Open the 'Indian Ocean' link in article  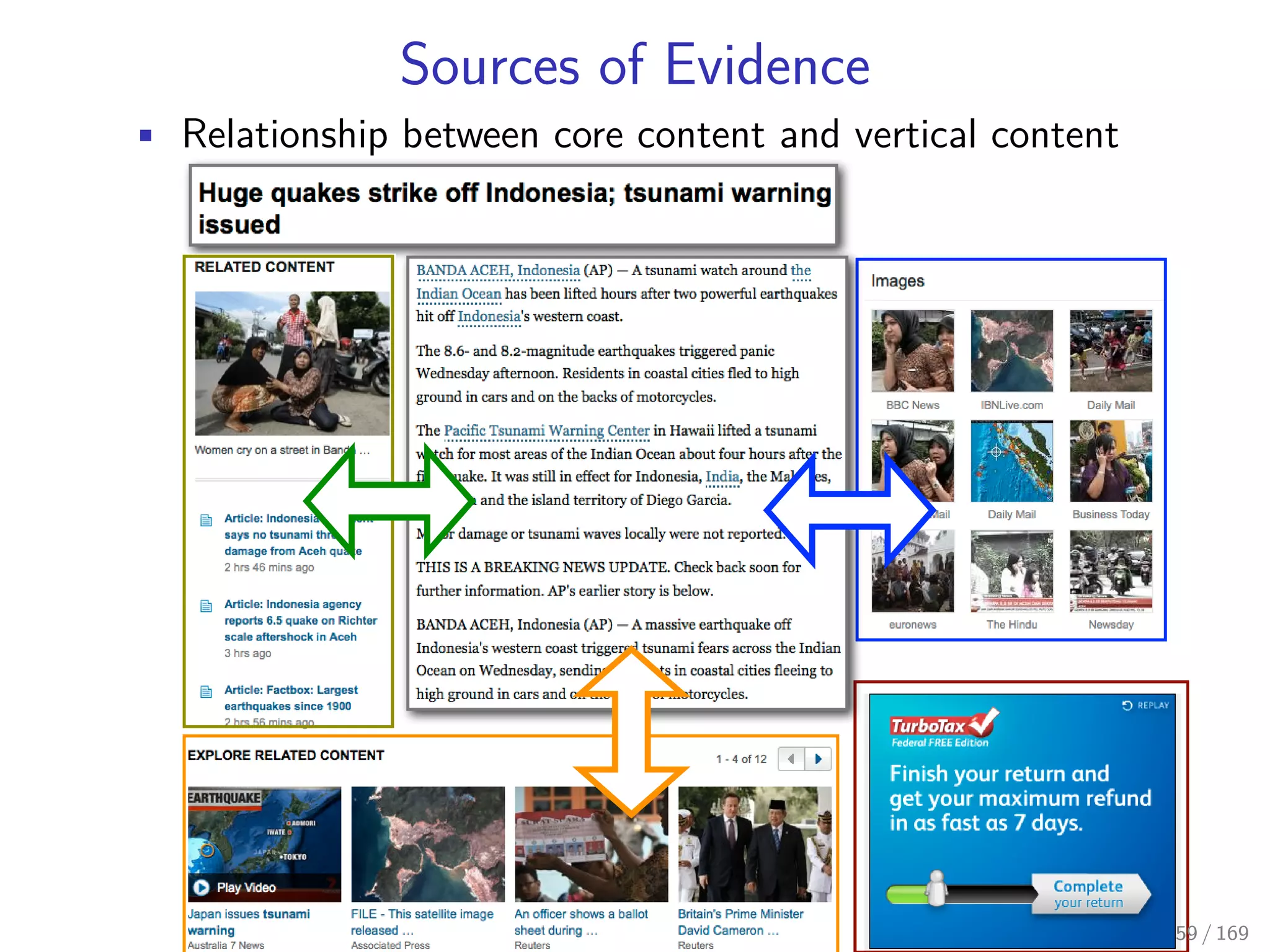pyautogui.click(x=458, y=294)
